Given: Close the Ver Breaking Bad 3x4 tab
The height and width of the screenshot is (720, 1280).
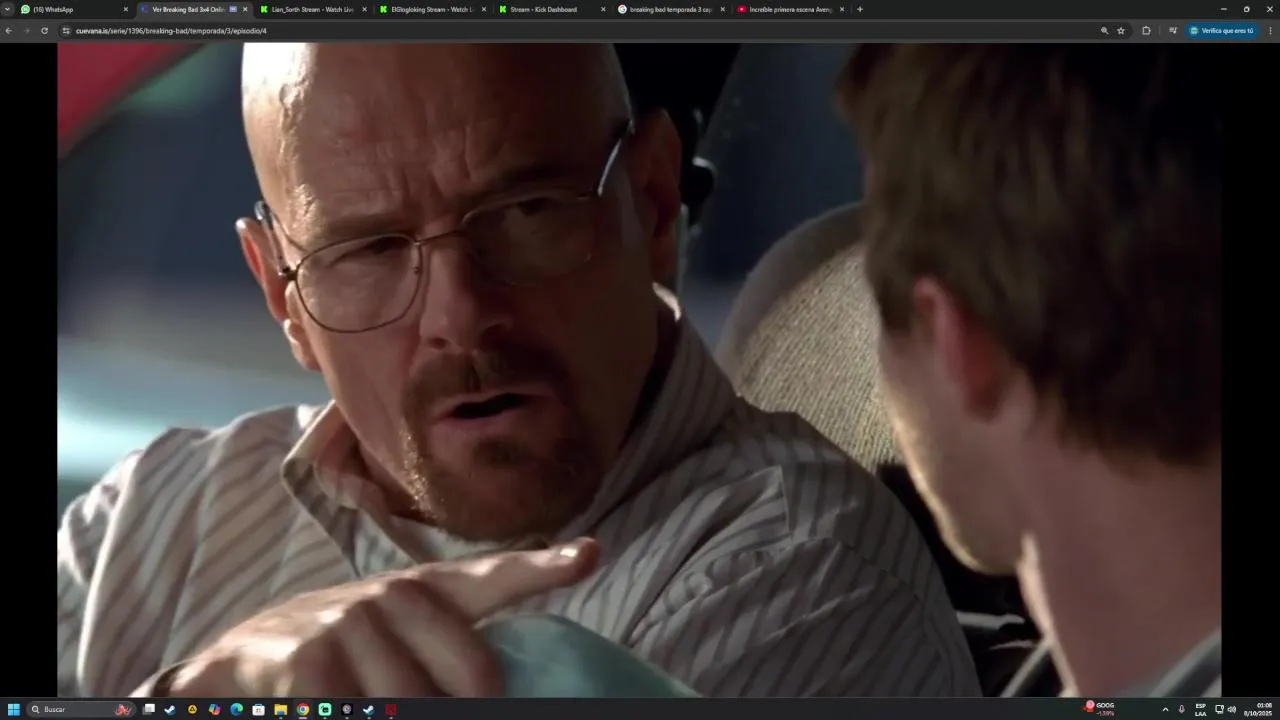Looking at the screenshot, I should tap(245, 9).
